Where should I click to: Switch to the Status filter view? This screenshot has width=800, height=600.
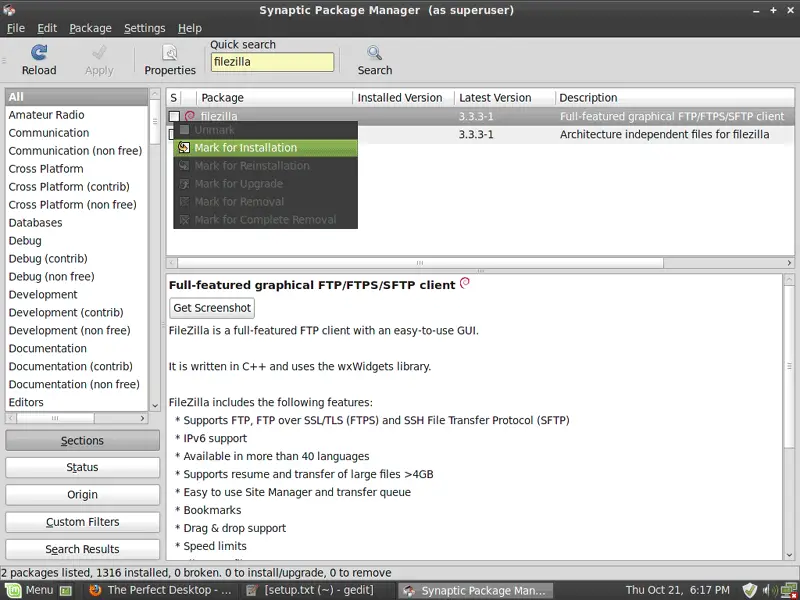coord(82,467)
